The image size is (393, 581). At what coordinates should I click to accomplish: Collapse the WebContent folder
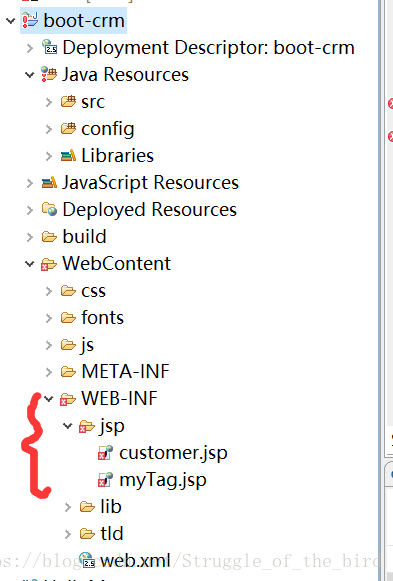click(x=30, y=264)
